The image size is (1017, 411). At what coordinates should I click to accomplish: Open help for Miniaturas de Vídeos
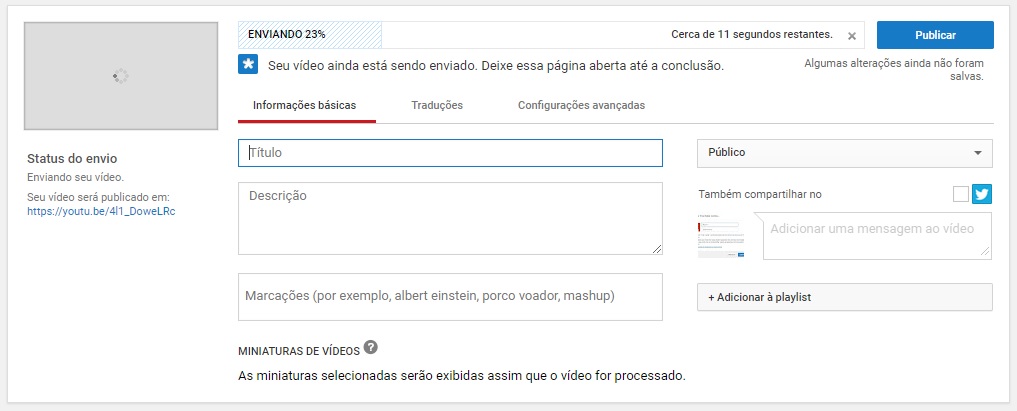point(371,348)
